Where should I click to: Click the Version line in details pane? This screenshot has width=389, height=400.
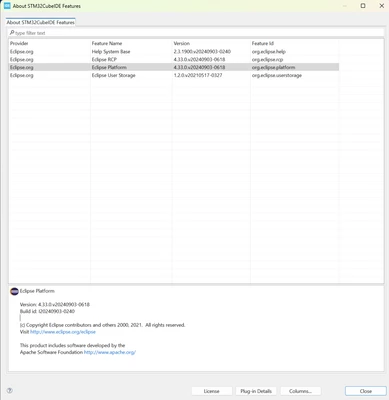55,304
